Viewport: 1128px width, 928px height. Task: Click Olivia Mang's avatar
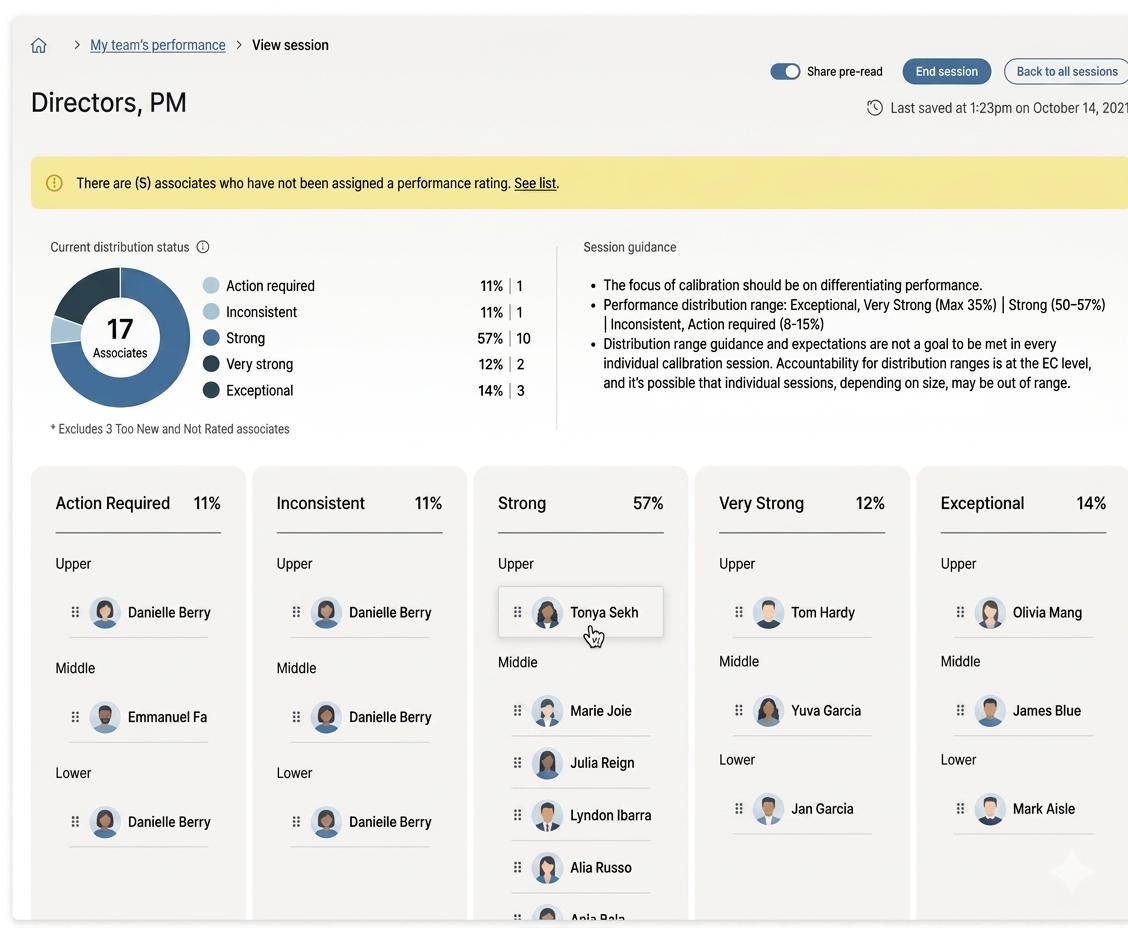990,613
